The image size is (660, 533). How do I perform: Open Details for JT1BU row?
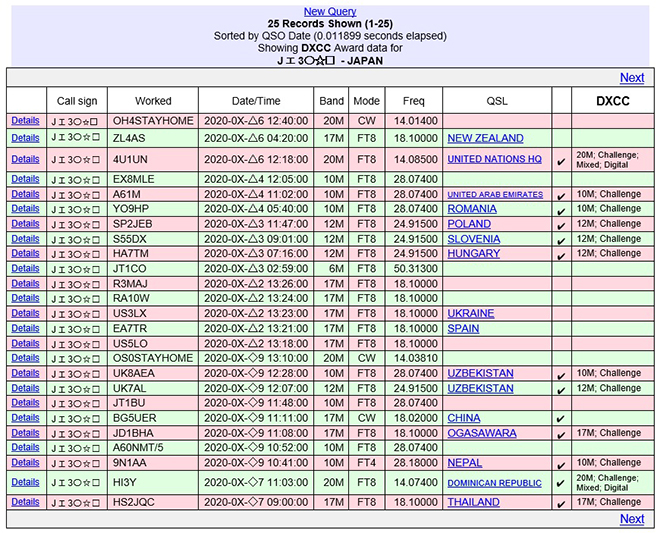tap(25, 403)
